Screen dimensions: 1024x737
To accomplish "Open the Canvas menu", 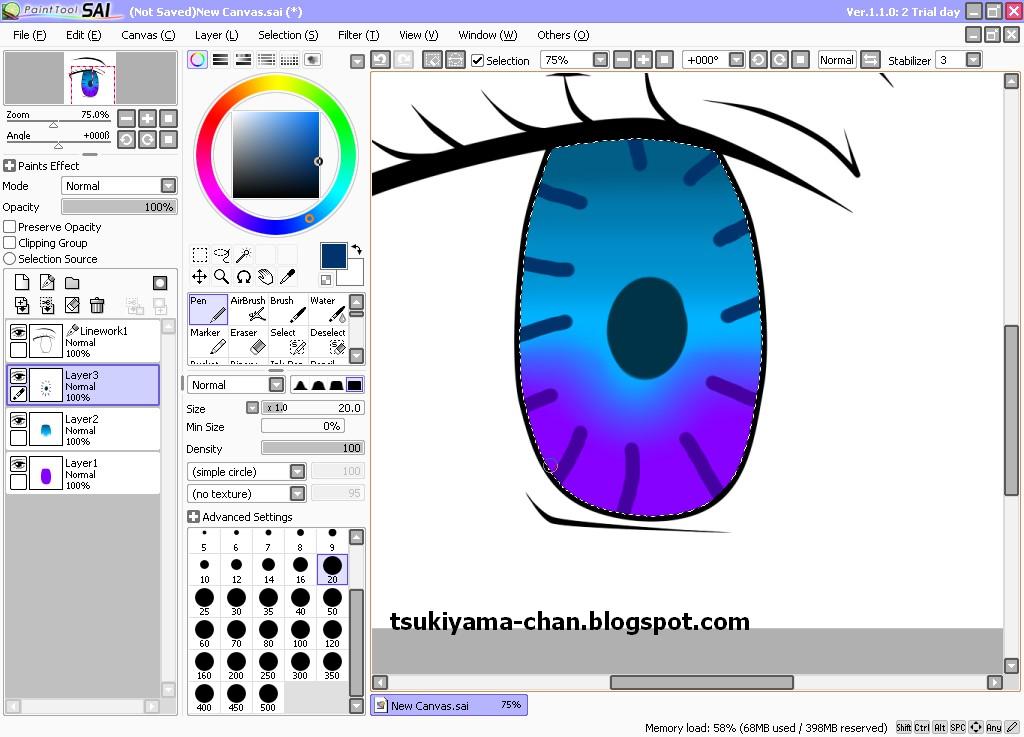I will [148, 35].
